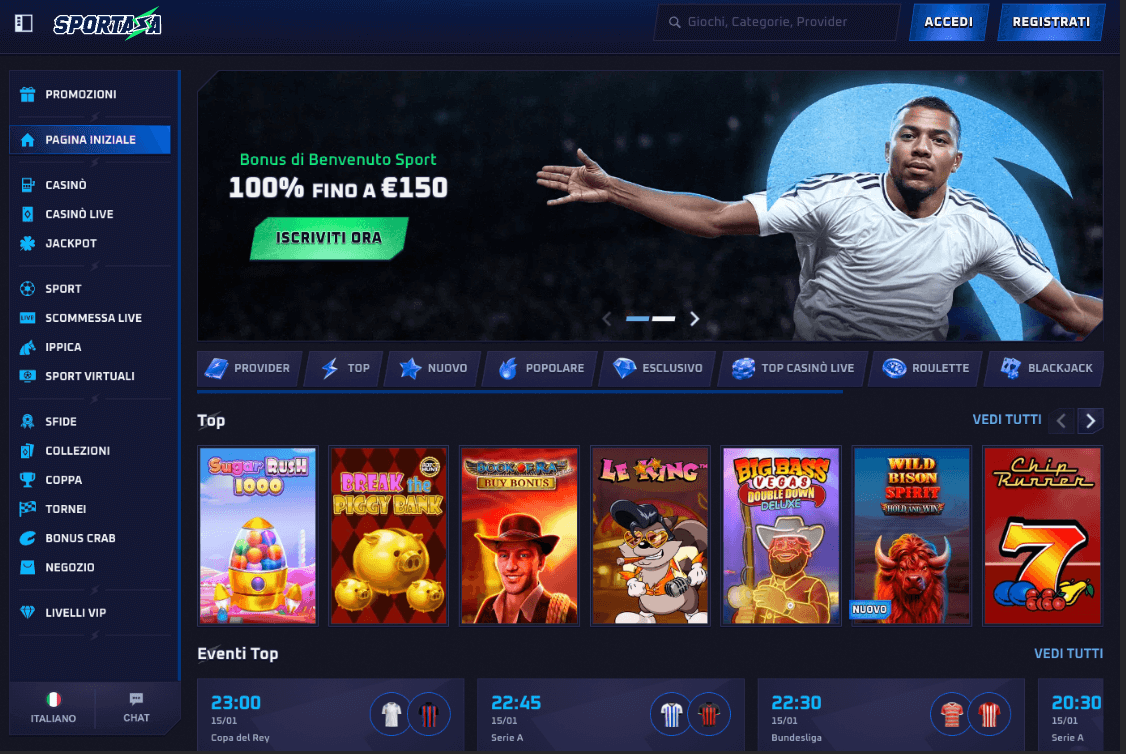
Task: Focus the Giochi, Categorie, Provider search field
Action: [777, 22]
